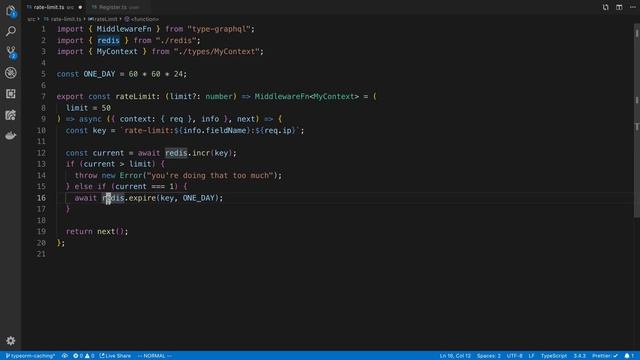
Task: Click the open changes icon at editor top right
Action: point(605,7)
